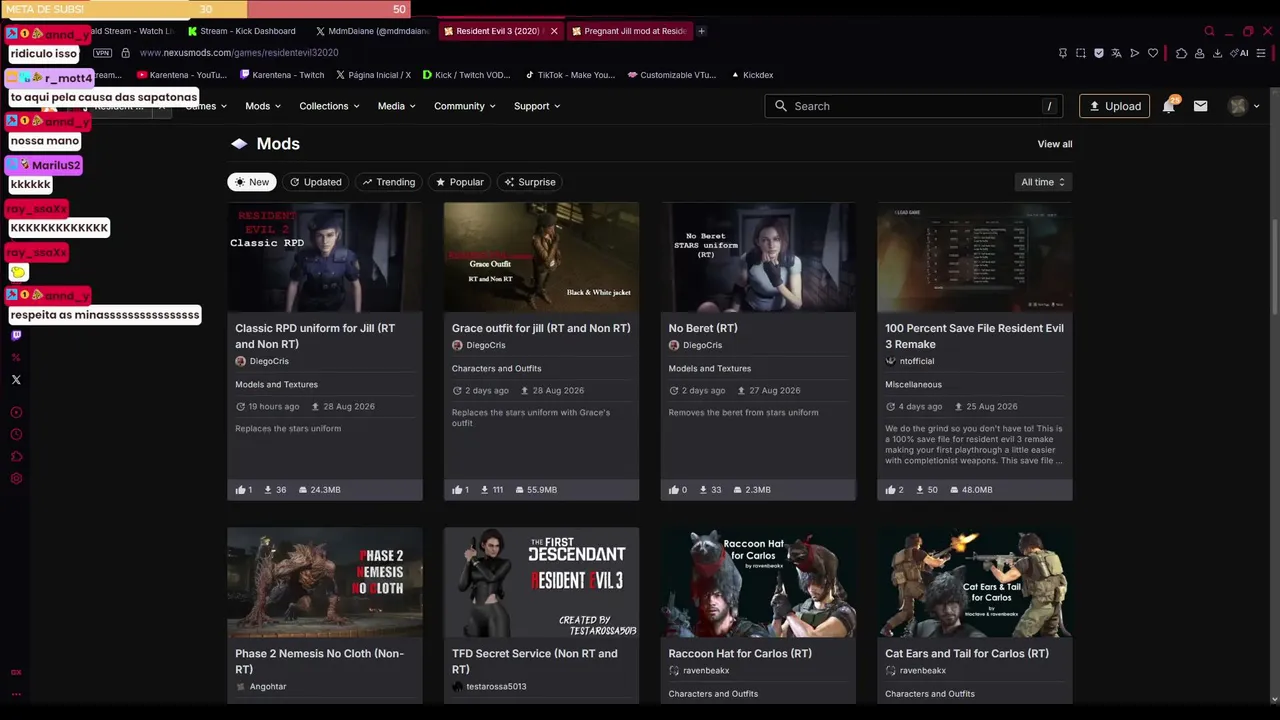This screenshot has height=720, width=1280.
Task: Open author ravenbeakx under Raccoon Hat mod
Action: [x=705, y=671]
